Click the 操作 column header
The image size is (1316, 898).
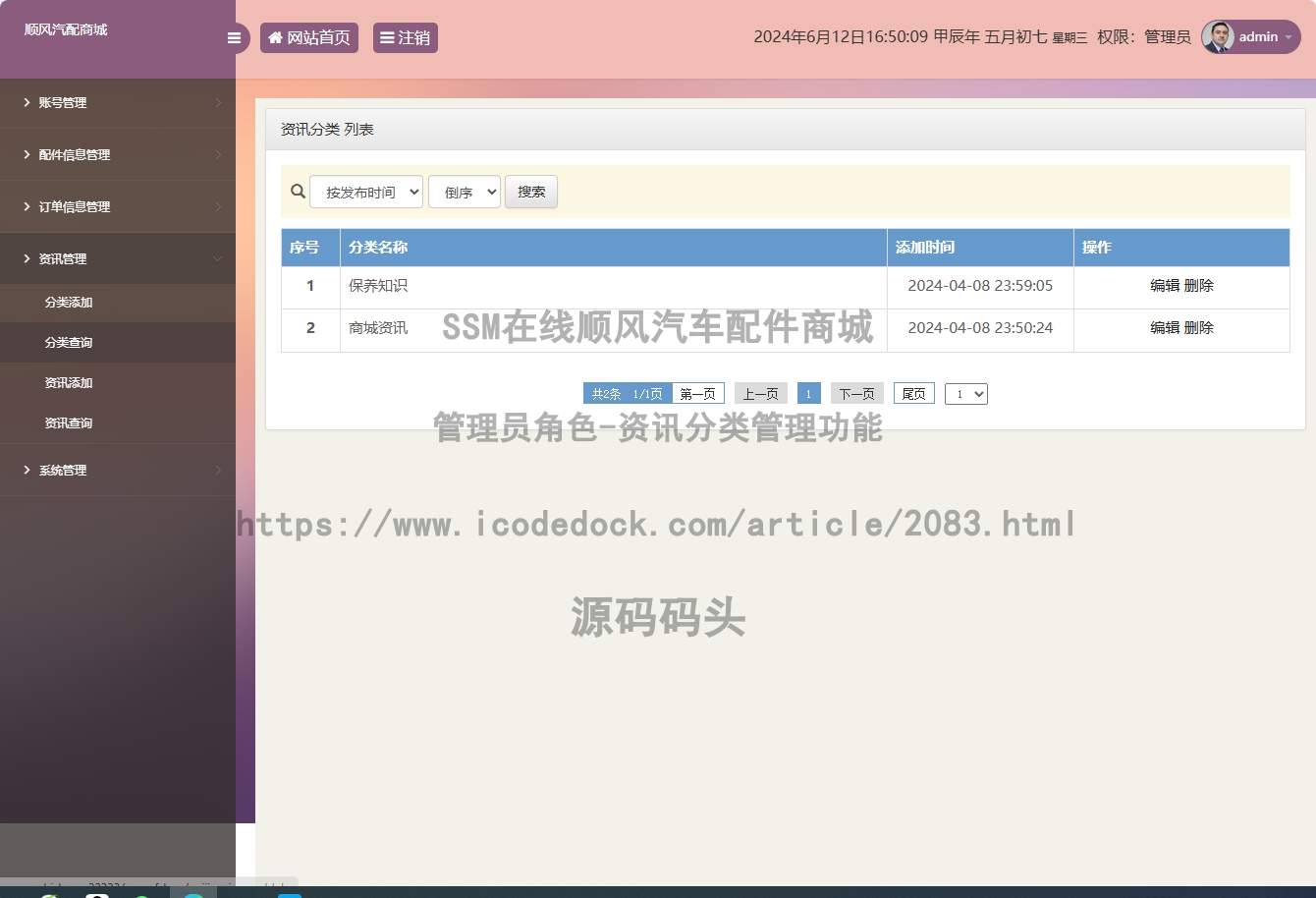(1181, 248)
